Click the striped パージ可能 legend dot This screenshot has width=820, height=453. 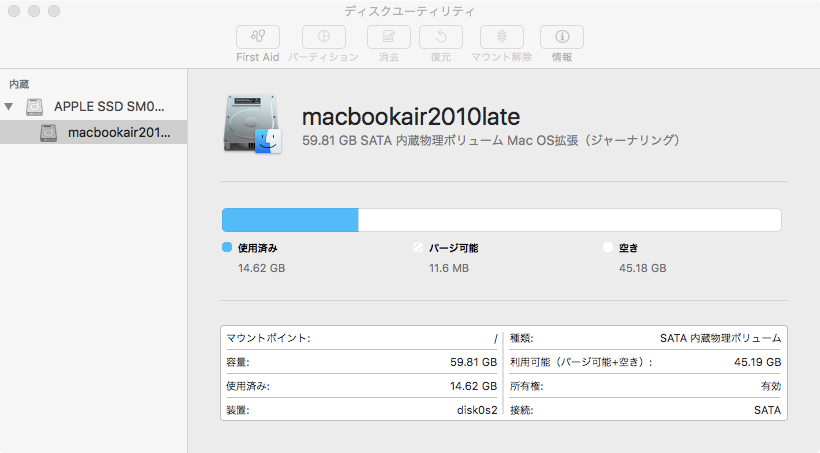418,247
